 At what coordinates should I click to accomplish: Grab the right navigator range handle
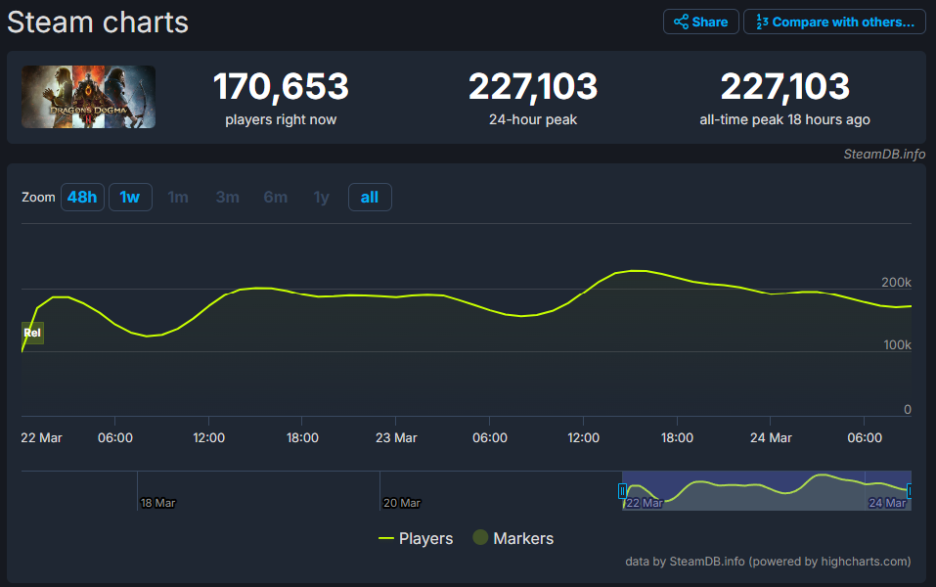910,491
